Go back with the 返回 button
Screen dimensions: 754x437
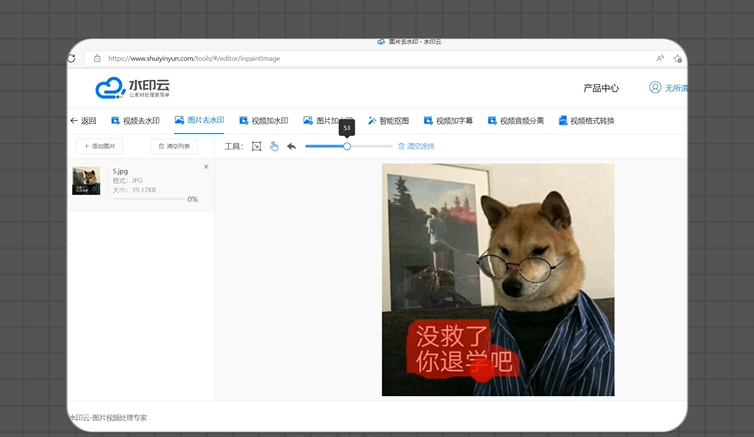click(83, 121)
